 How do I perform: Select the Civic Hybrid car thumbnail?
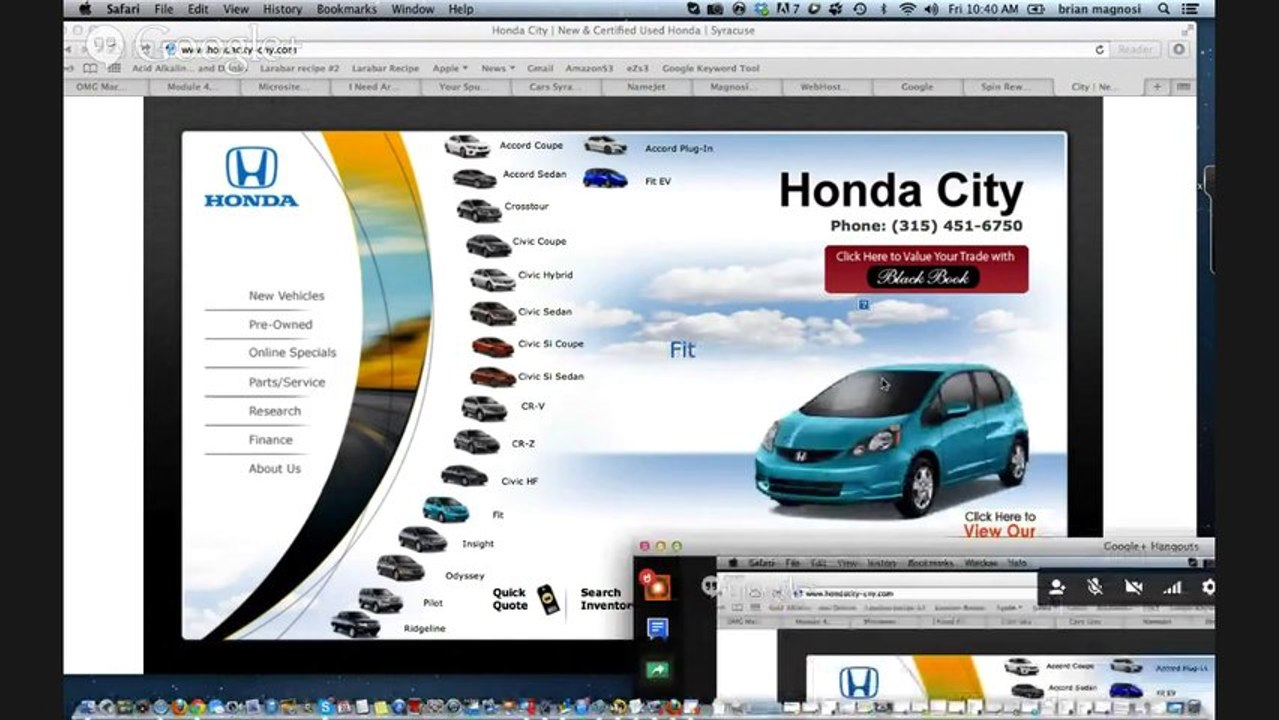492,279
